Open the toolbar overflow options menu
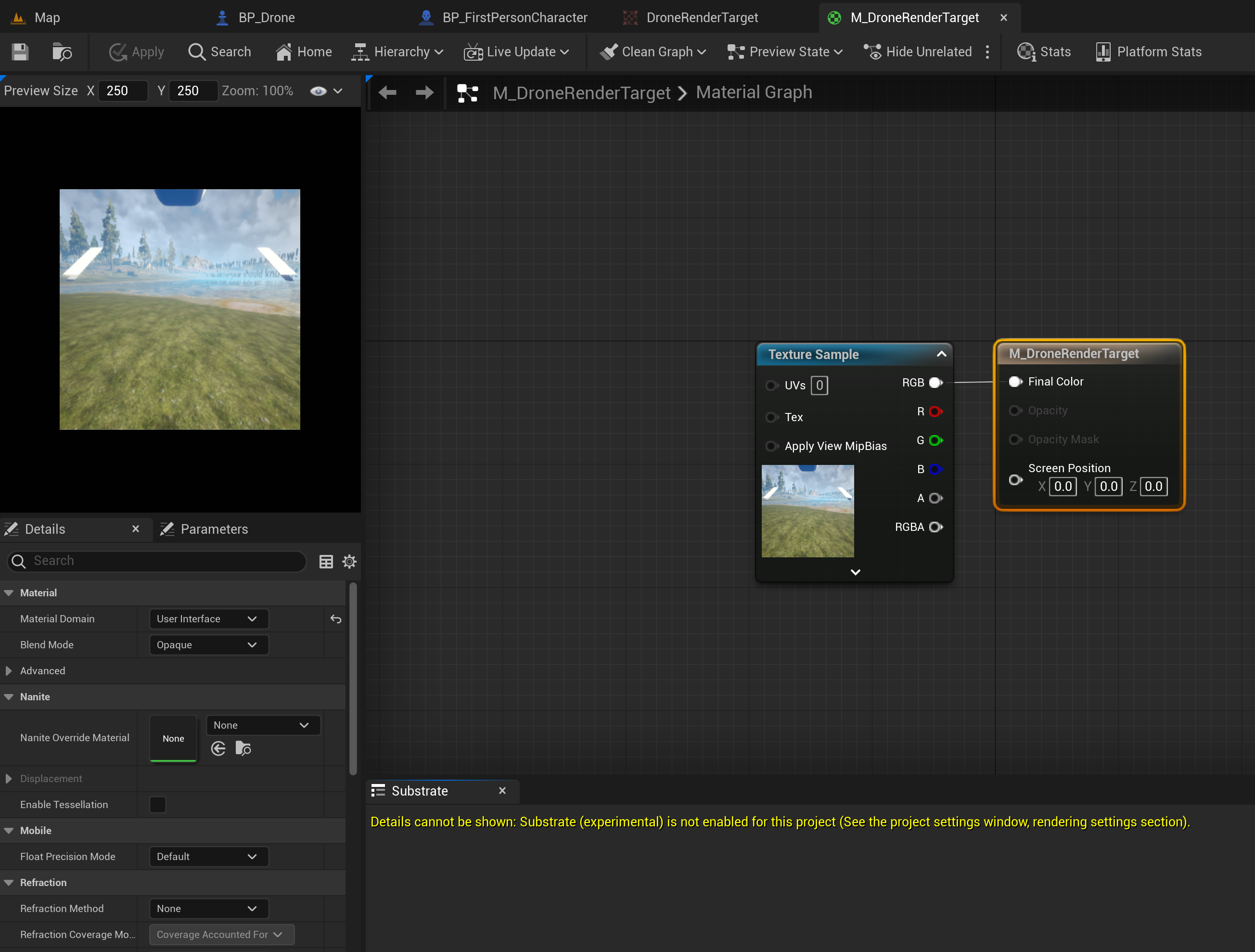The height and width of the screenshot is (952, 1255). pyautogui.click(x=988, y=51)
